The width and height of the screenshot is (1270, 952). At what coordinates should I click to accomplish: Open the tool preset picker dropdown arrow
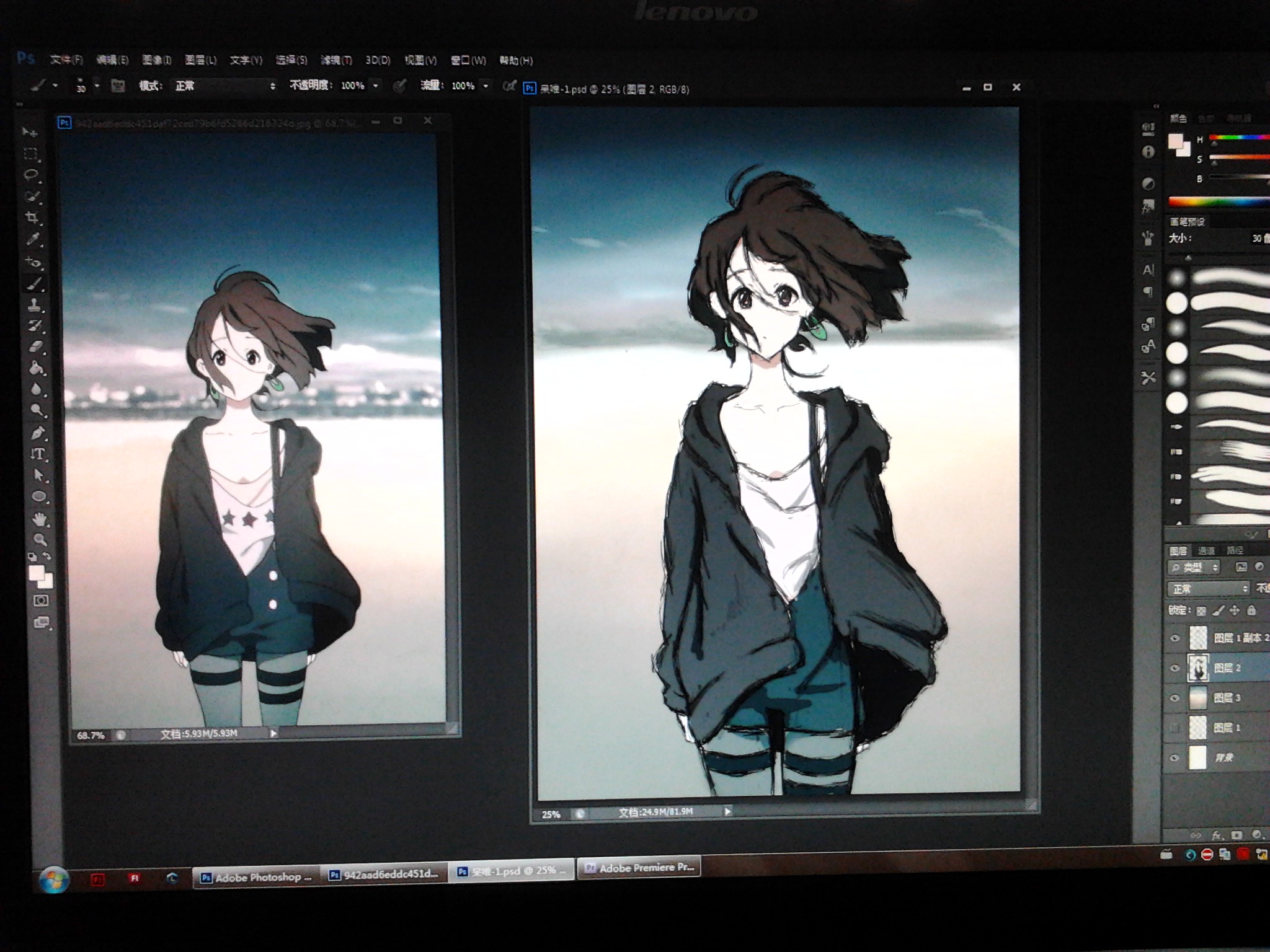click(x=55, y=86)
